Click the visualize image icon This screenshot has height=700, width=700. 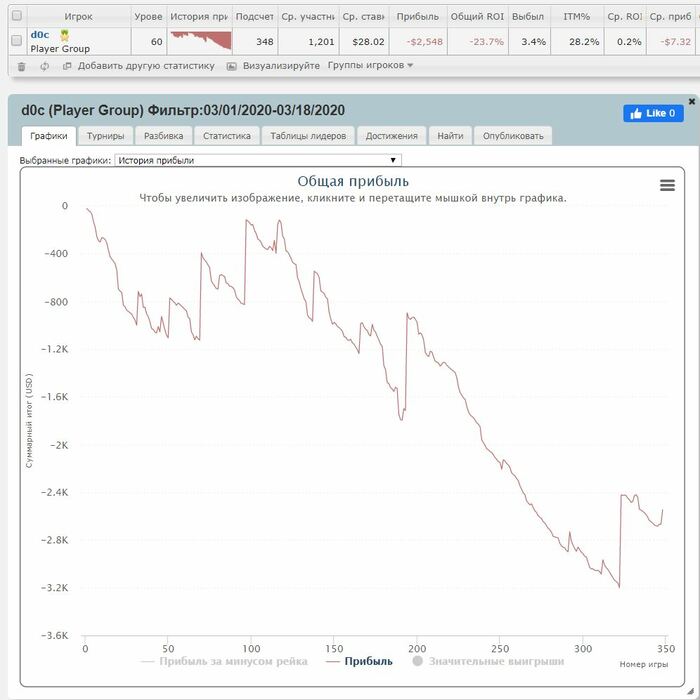click(x=231, y=67)
